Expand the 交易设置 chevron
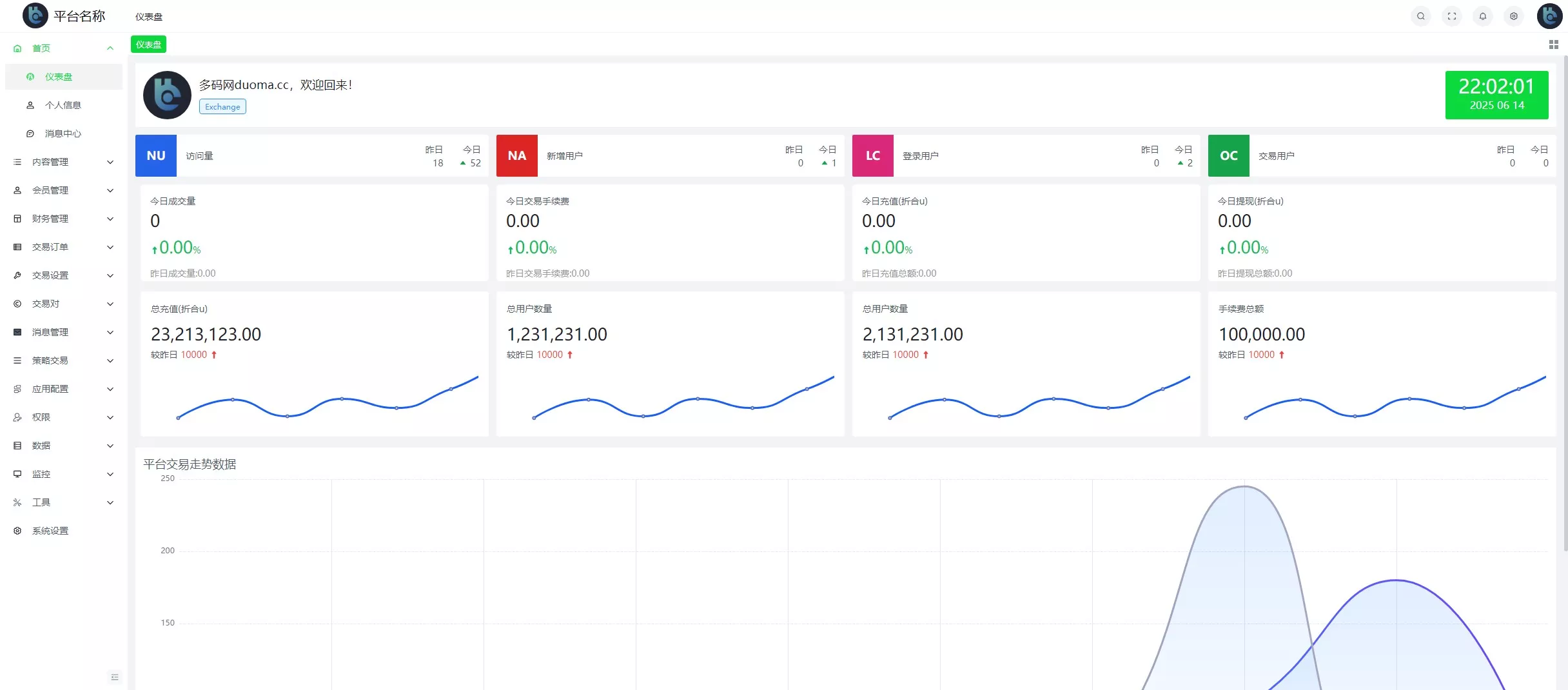The width and height of the screenshot is (1568, 690). pos(110,275)
